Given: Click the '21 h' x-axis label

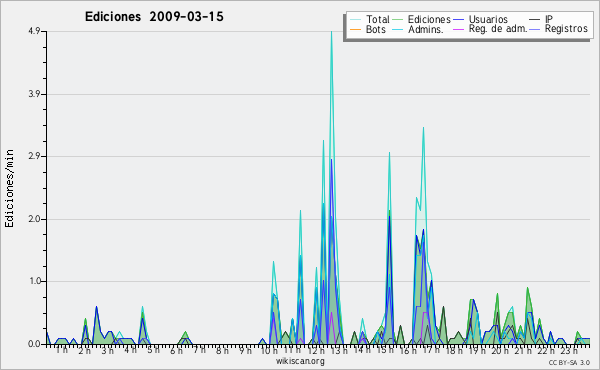Looking at the screenshot, I should 523,350.
